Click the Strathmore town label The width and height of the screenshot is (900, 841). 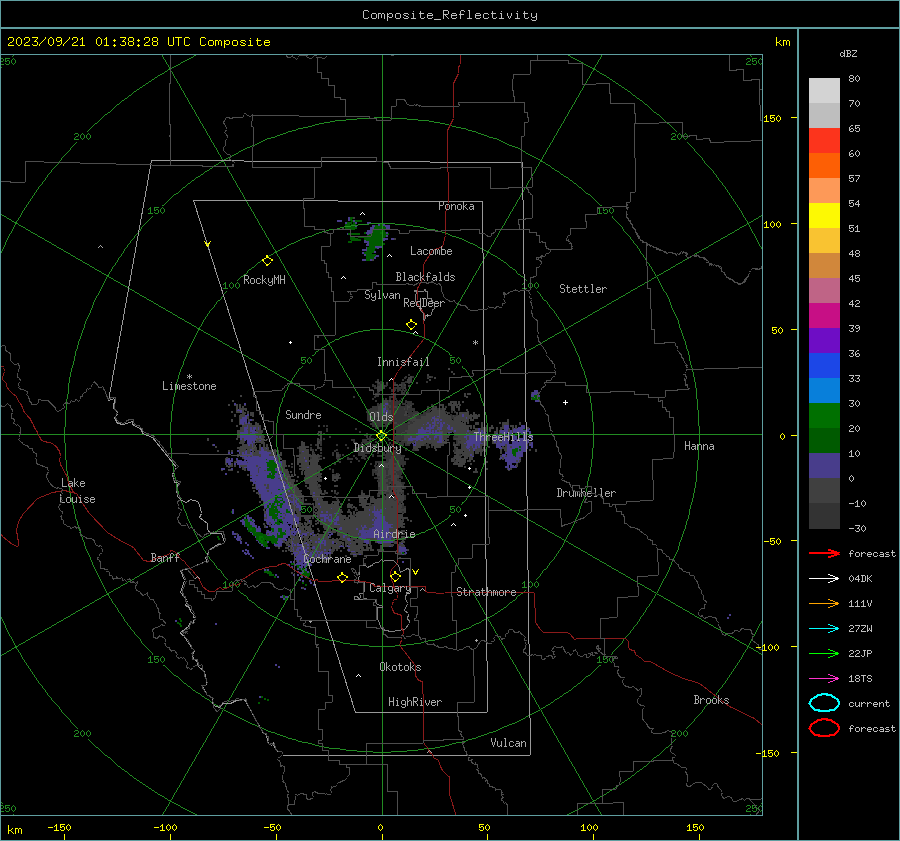(x=486, y=592)
